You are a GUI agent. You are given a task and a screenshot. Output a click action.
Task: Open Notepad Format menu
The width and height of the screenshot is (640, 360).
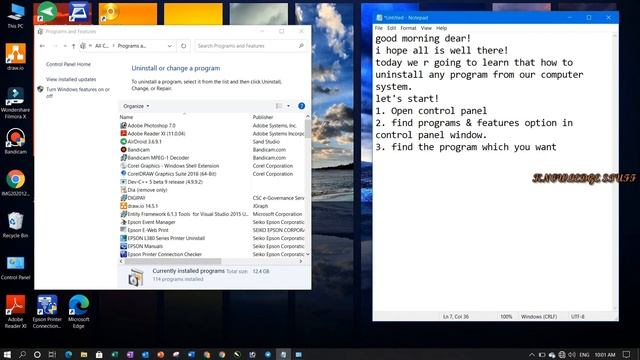[408, 28]
